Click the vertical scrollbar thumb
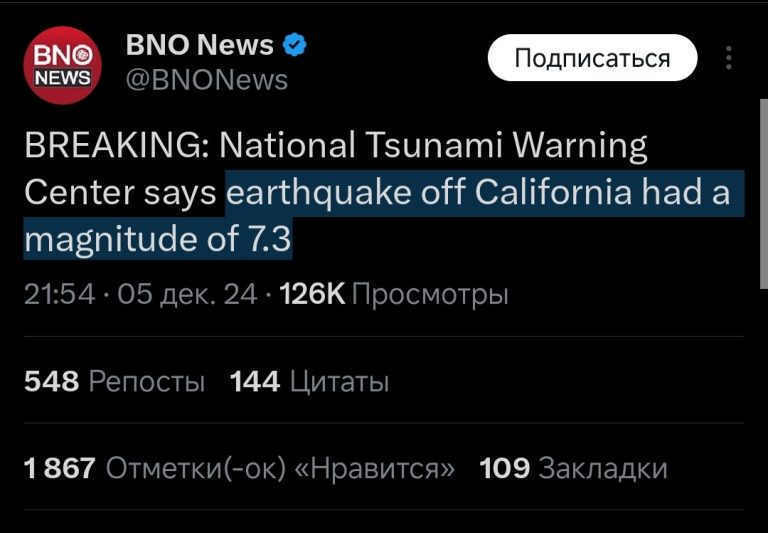The width and height of the screenshot is (768, 533). click(764, 194)
